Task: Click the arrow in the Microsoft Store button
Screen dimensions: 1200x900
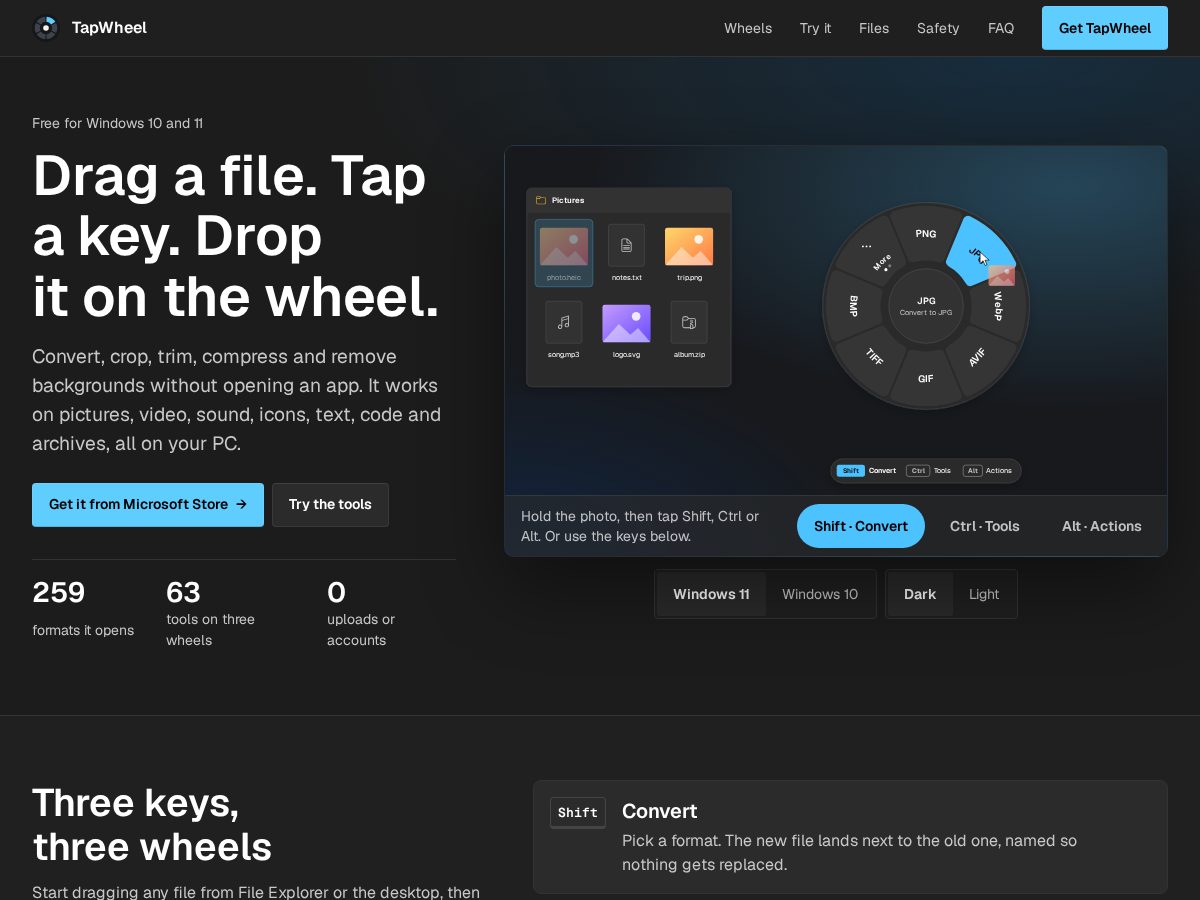Action: [241, 505]
